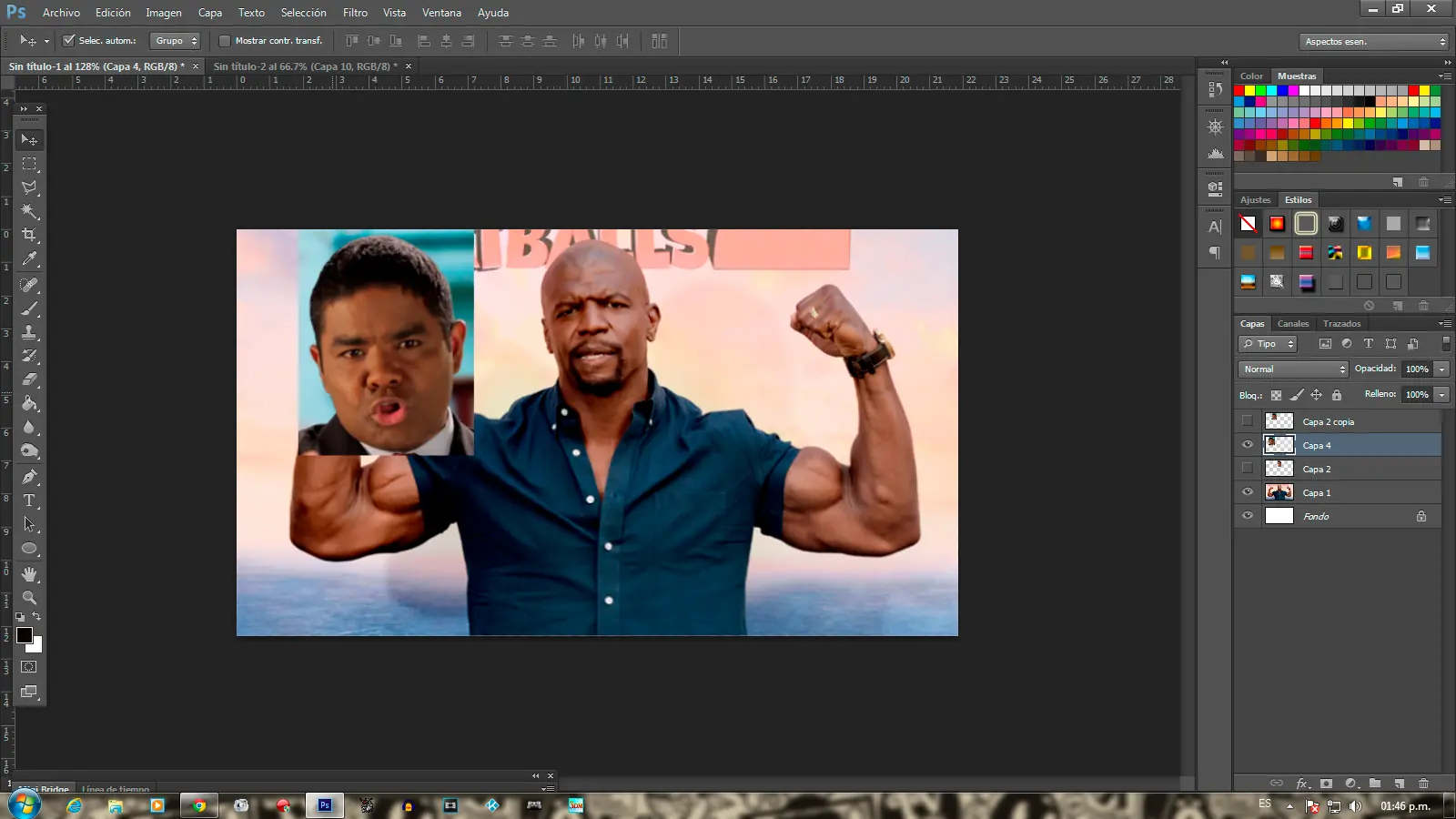
Task: Hide the Capa 4 layer
Action: tap(1248, 445)
